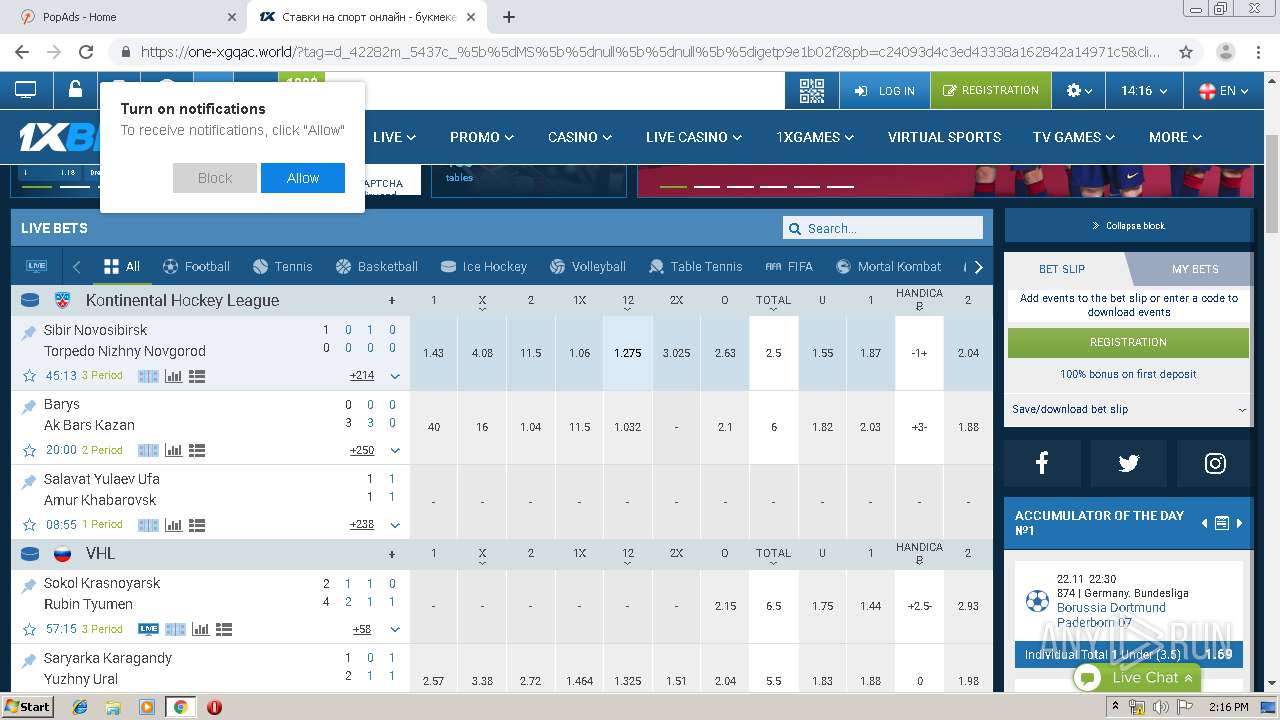Open the TV GAMES menu
The width and height of the screenshot is (1280, 720).
[x=1073, y=137]
